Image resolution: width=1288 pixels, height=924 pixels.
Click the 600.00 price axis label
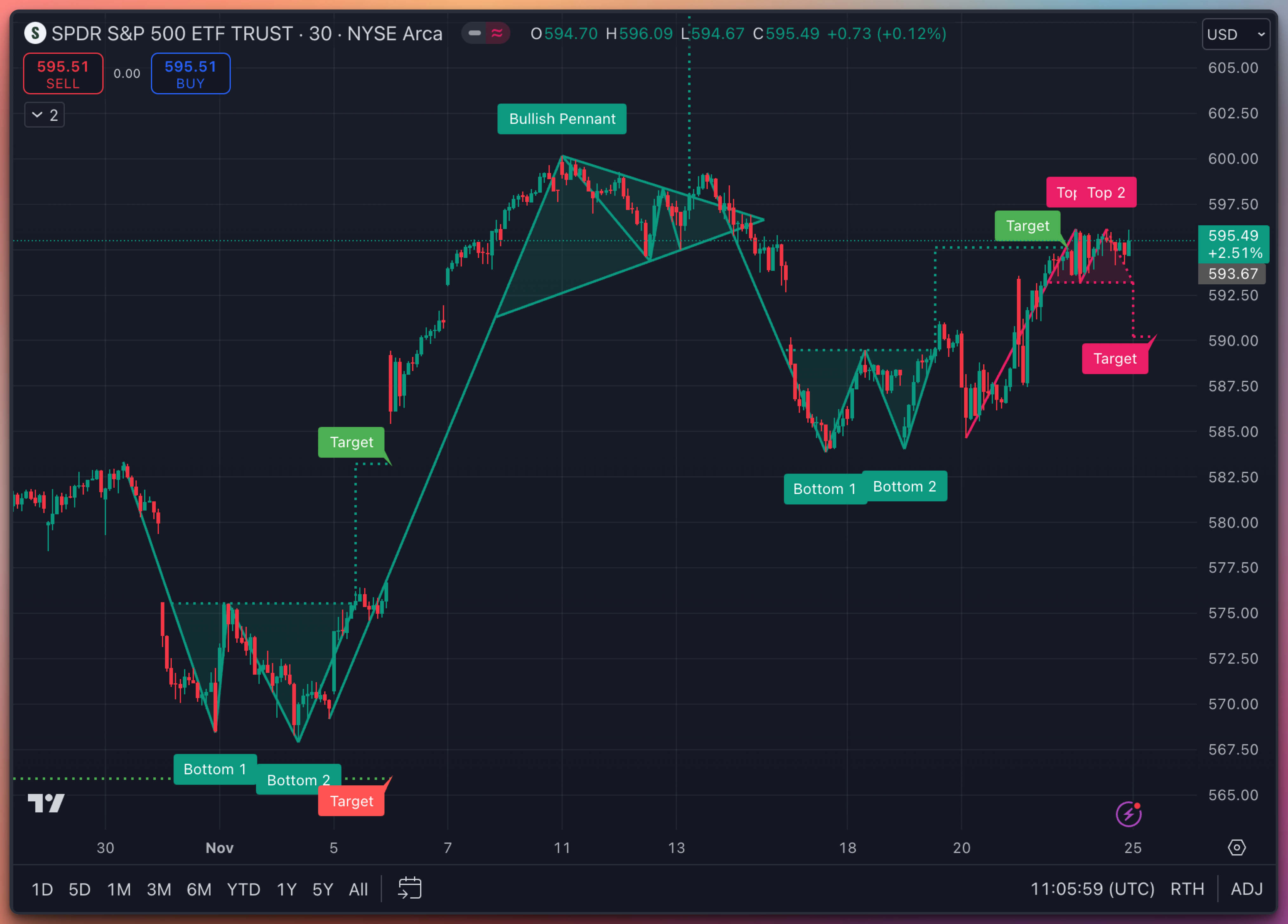[1233, 158]
